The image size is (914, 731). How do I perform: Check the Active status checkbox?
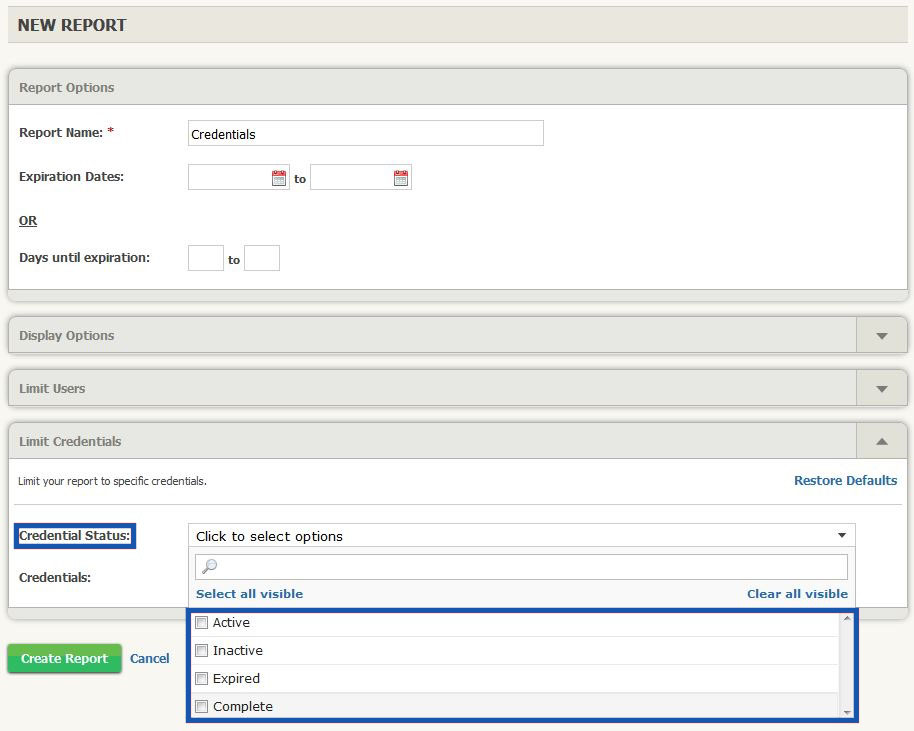201,622
